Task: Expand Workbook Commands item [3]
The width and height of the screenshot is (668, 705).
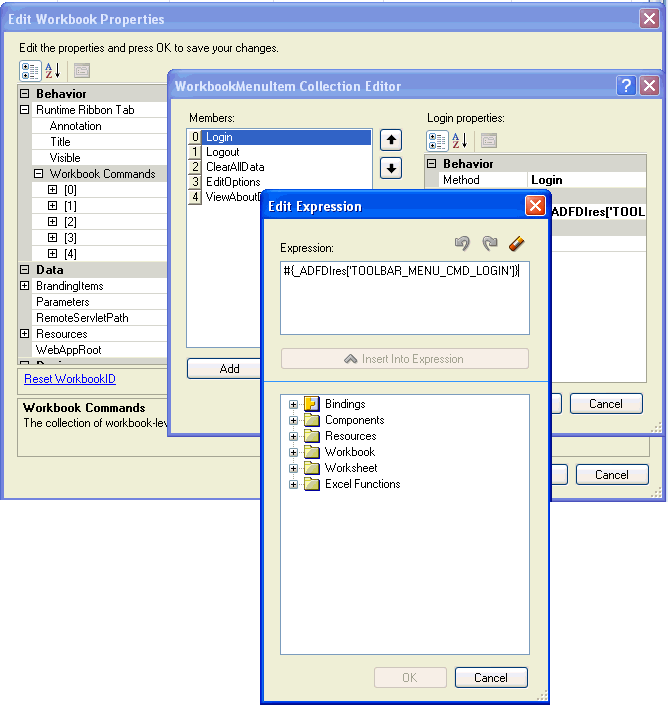Action: point(53,237)
